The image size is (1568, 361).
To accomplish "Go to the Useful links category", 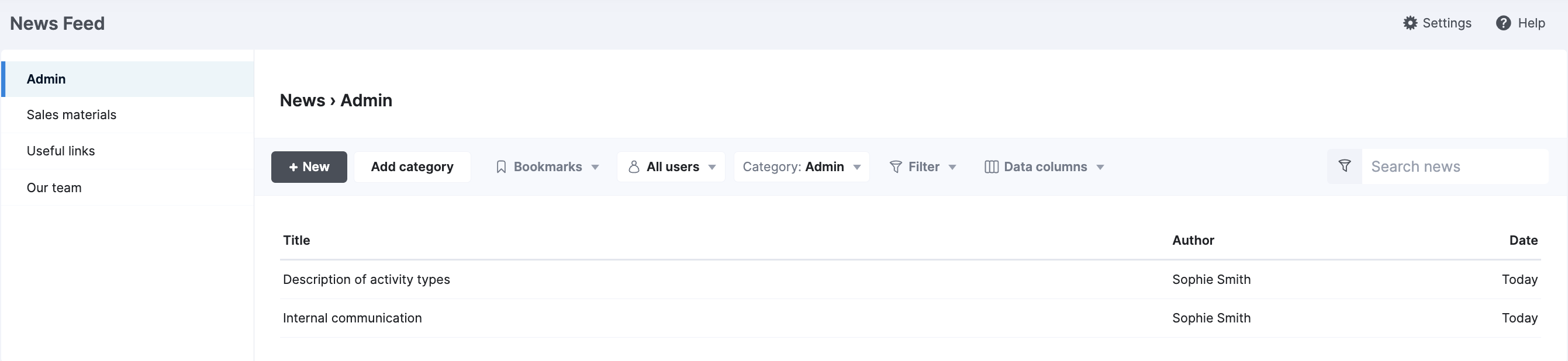I will point(127,151).
